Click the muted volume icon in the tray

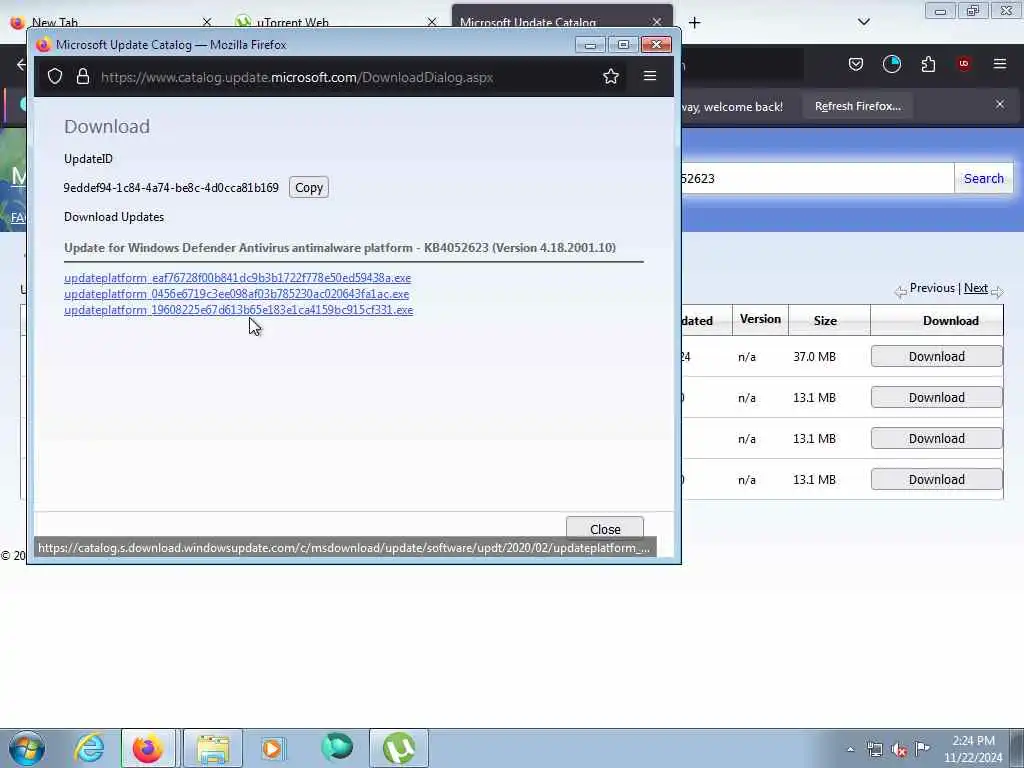(x=899, y=750)
